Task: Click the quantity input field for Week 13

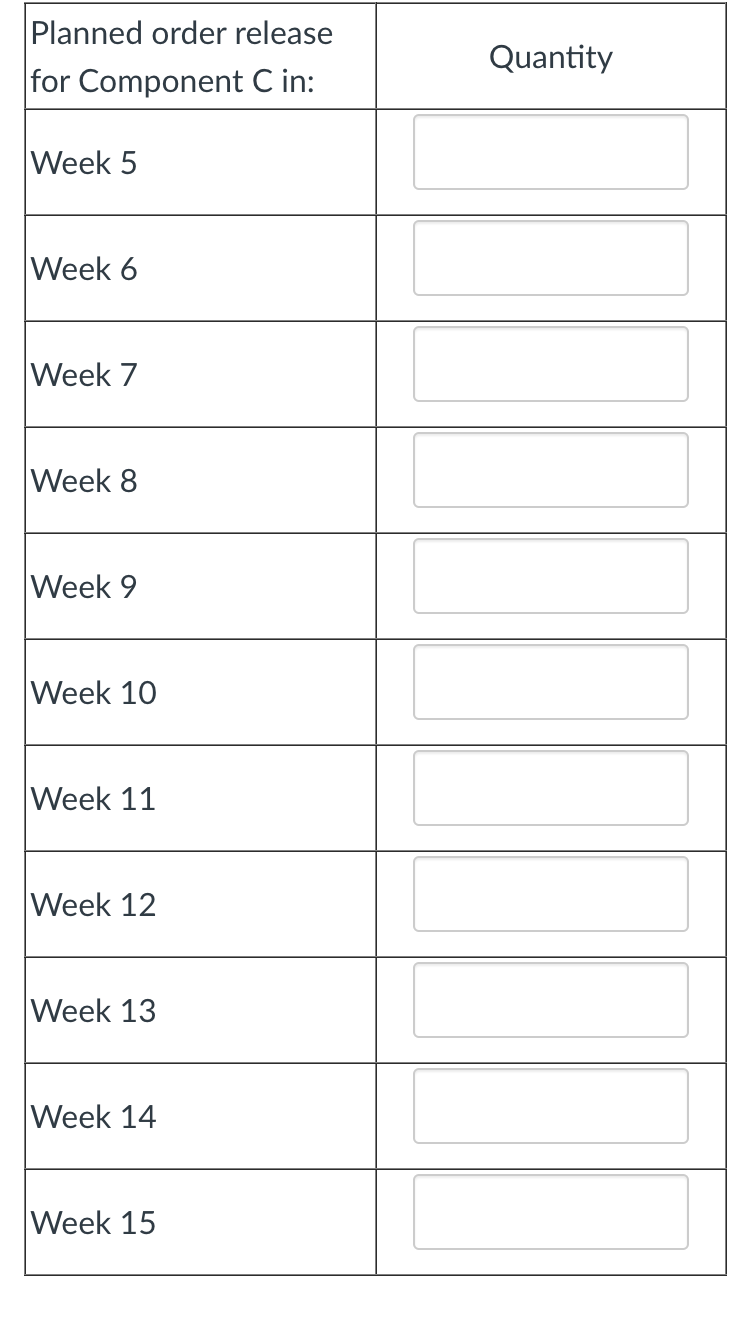Action: (550, 1000)
